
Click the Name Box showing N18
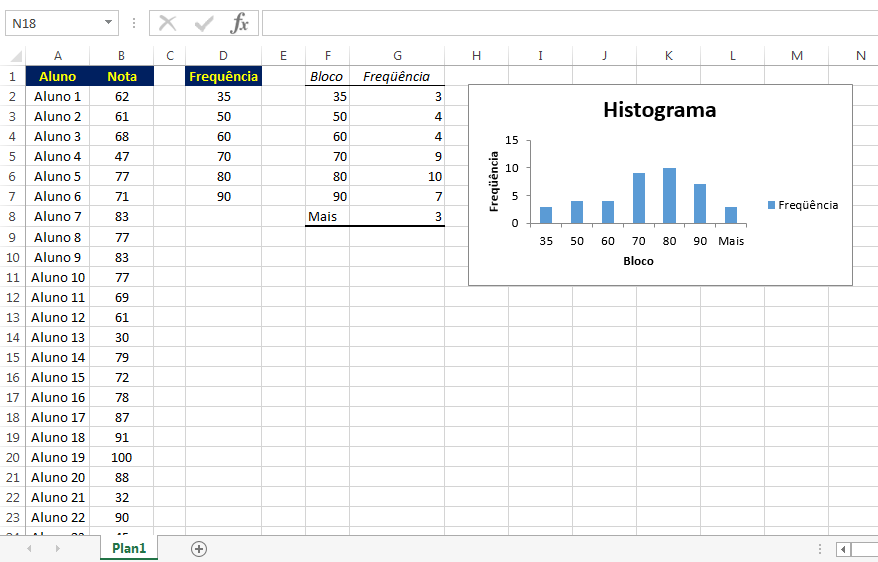coord(52,23)
